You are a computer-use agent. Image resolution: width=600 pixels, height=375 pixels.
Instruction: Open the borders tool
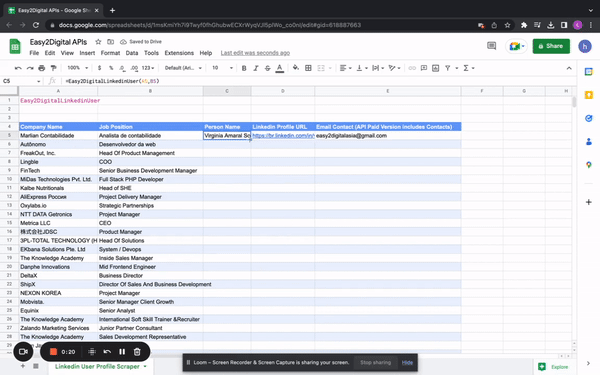pos(308,68)
